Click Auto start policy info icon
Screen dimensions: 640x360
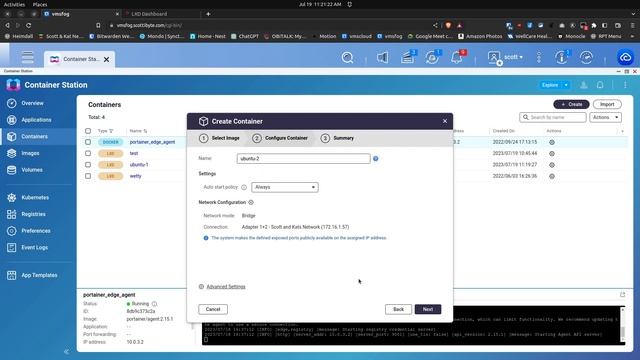(244, 187)
